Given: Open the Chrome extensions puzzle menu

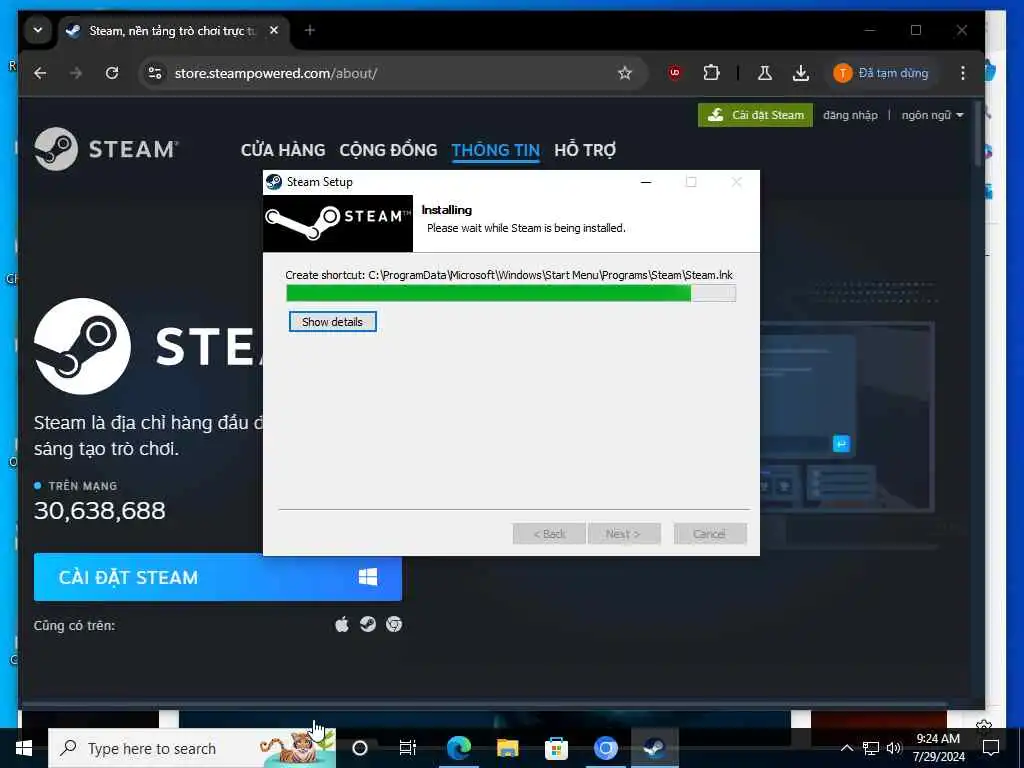Looking at the screenshot, I should pyautogui.click(x=711, y=72).
